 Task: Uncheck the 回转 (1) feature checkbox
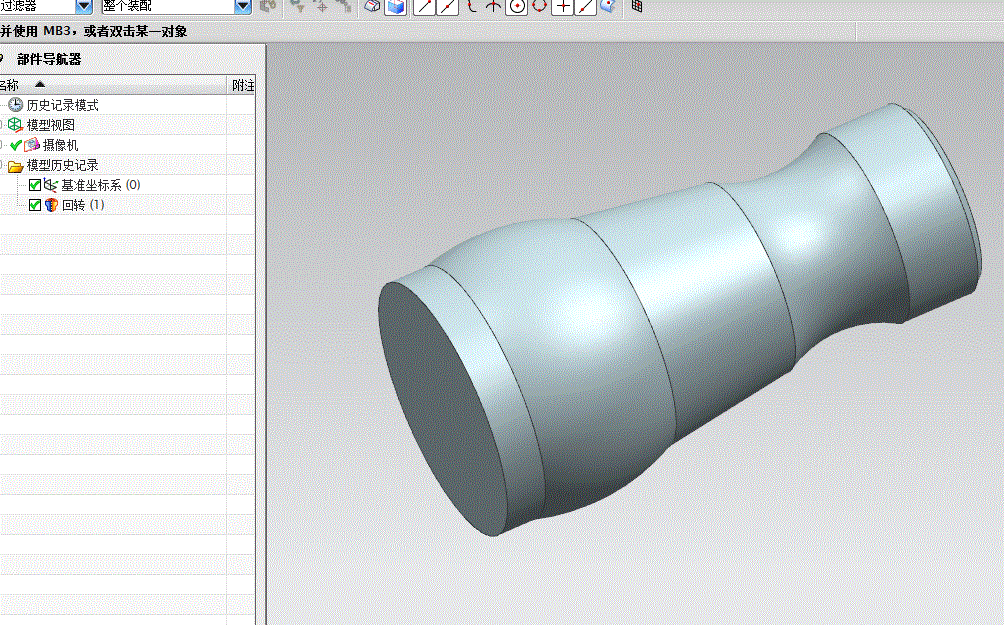(x=35, y=205)
